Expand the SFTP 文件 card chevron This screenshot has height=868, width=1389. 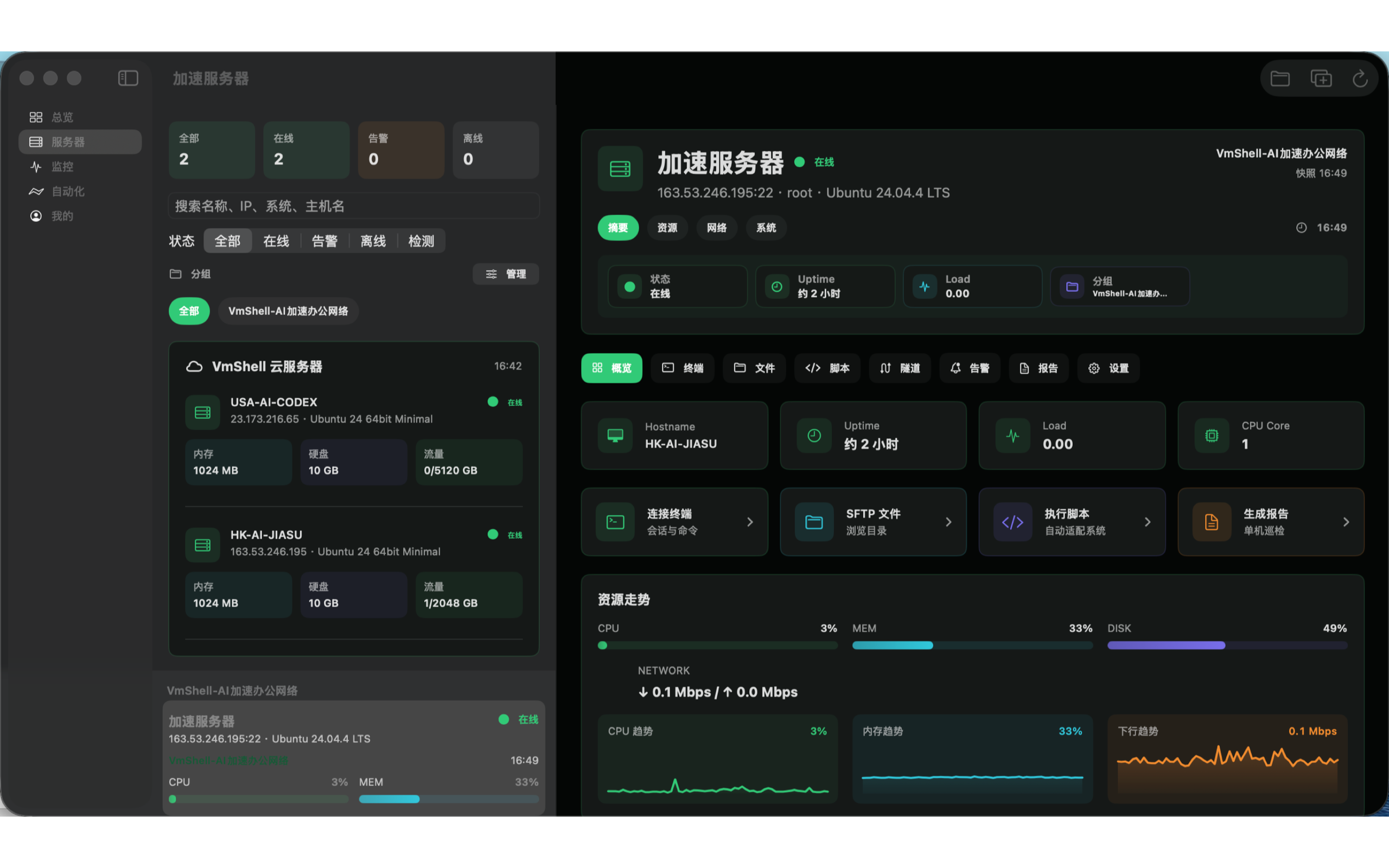pyautogui.click(x=948, y=522)
